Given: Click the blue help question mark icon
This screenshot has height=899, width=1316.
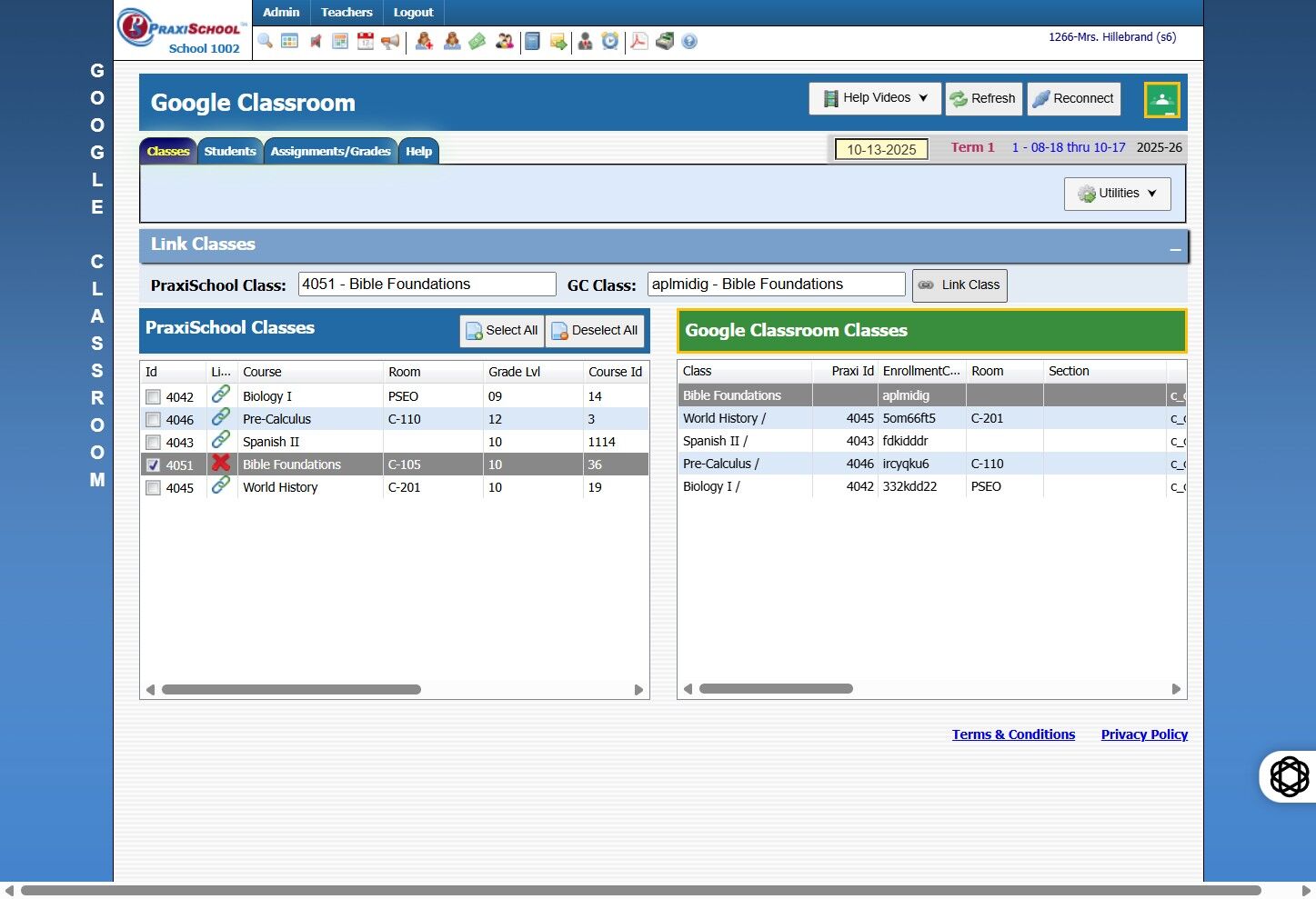Looking at the screenshot, I should (x=689, y=42).
